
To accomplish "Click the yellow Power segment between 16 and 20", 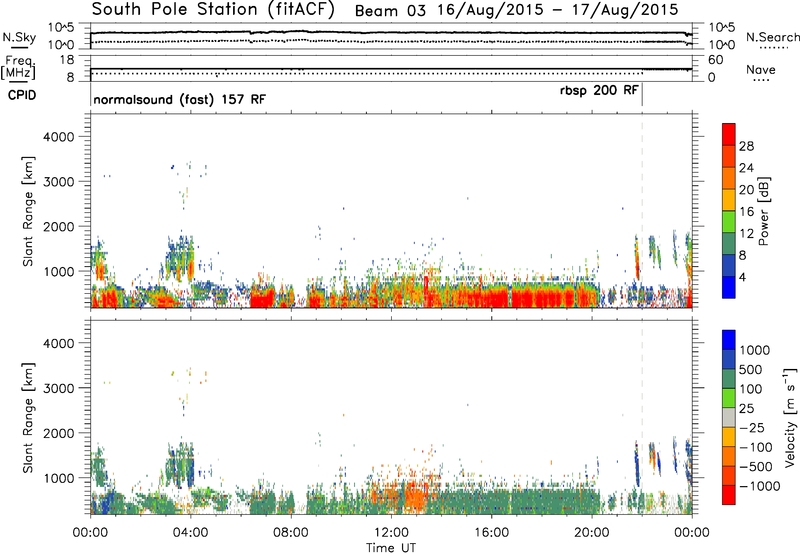I will pyautogui.click(x=729, y=200).
